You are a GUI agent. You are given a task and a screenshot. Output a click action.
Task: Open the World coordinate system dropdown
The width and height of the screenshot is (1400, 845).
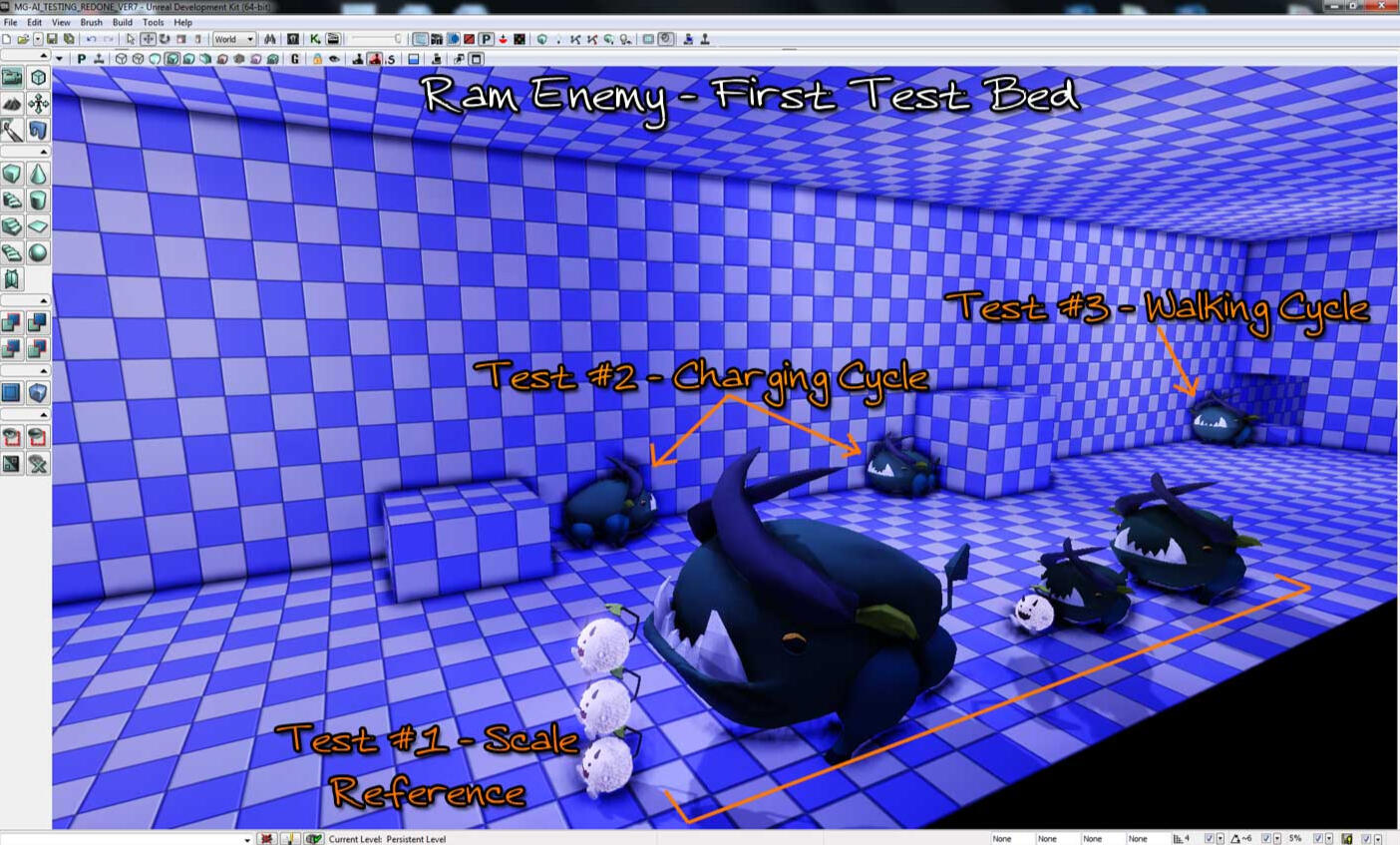tap(234, 39)
